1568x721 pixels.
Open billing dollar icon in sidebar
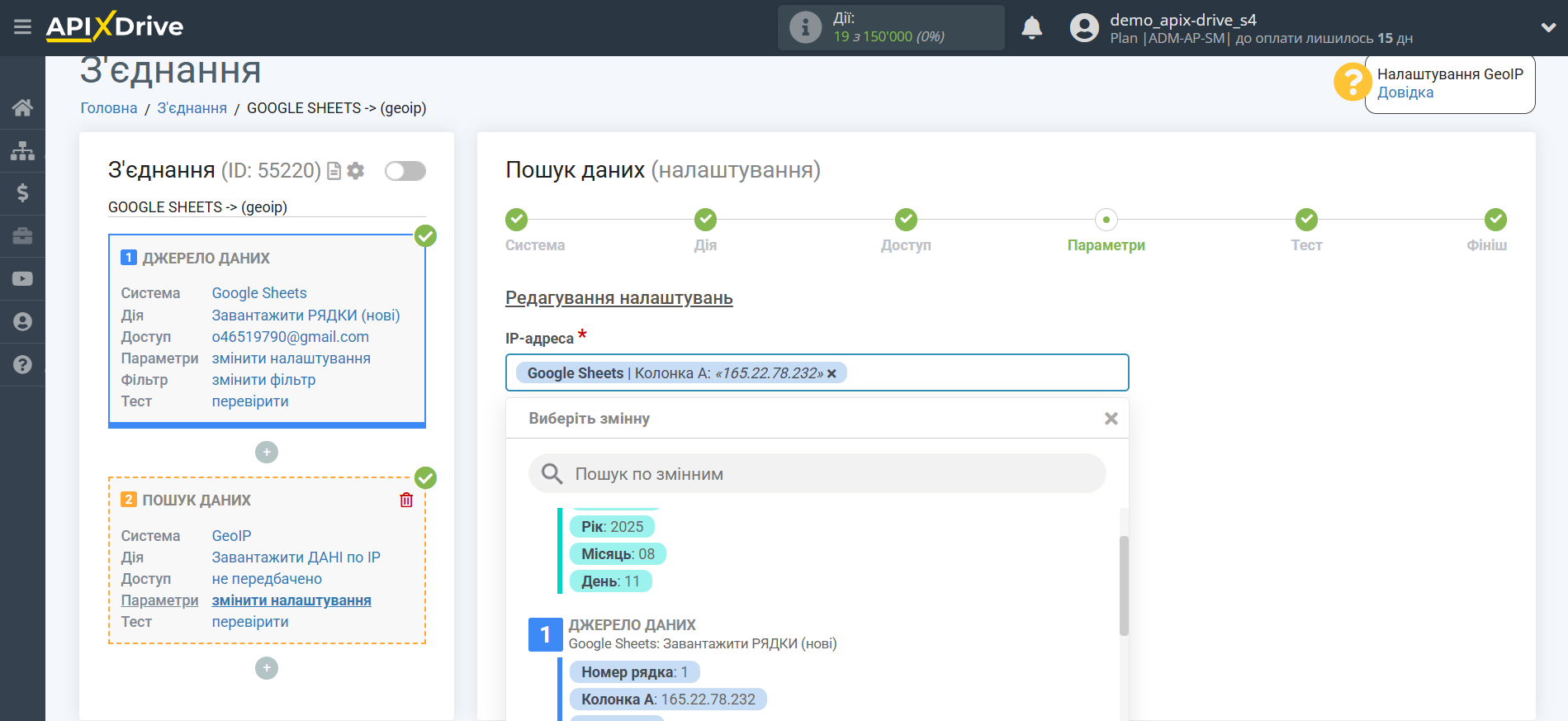[22, 193]
